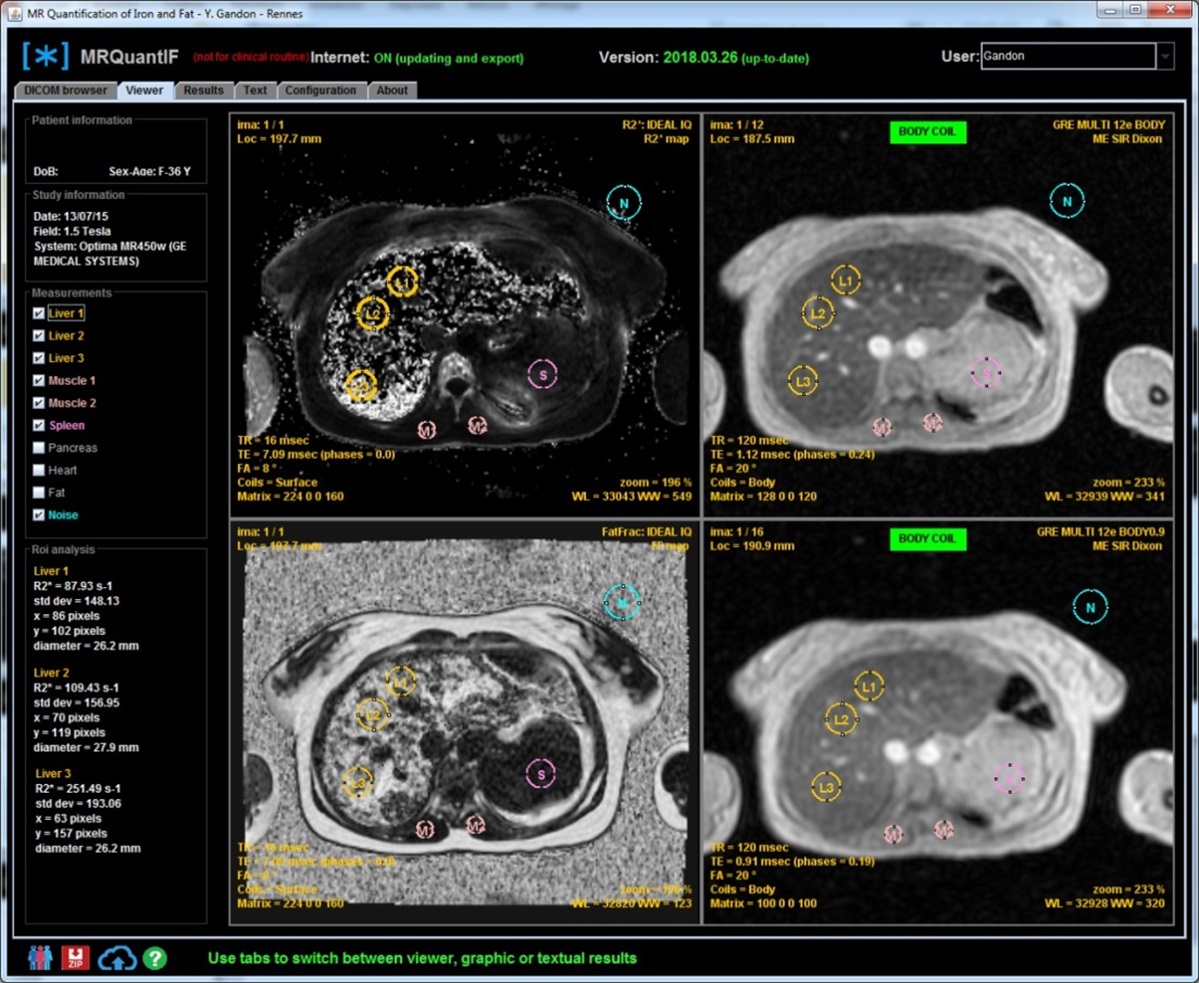Click the User name input field
This screenshot has height=983, width=1199.
click(x=1067, y=57)
